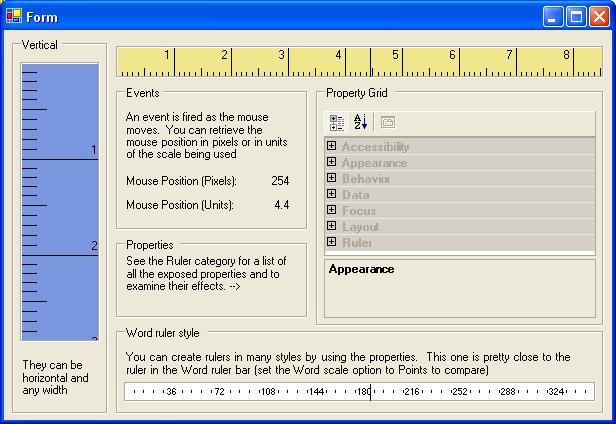
Task: Click the 2 mark on blue vertical ruler
Action: pyautogui.click(x=94, y=246)
